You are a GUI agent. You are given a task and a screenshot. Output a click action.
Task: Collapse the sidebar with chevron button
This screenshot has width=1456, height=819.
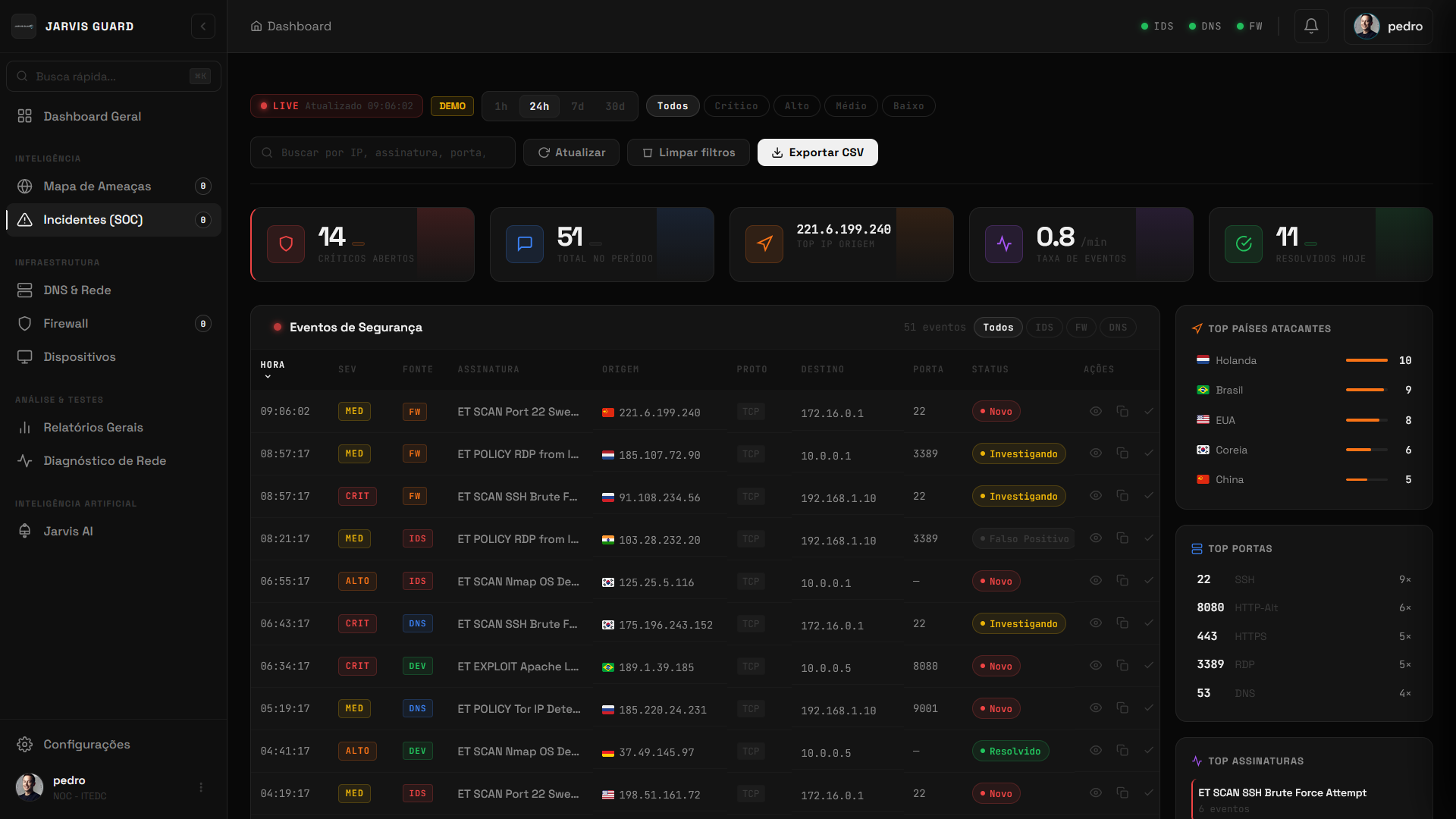click(202, 27)
